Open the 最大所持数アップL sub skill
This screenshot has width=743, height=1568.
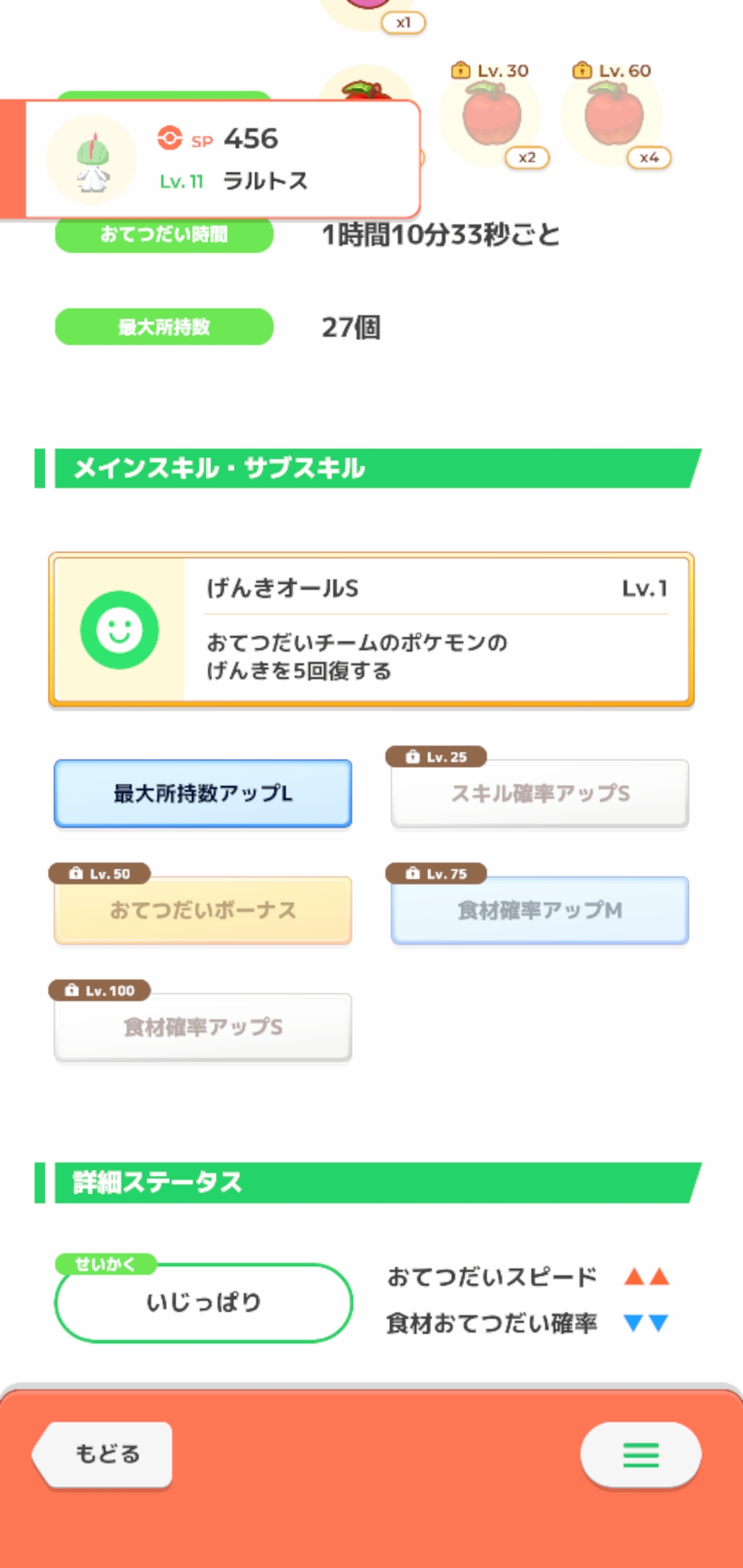(x=203, y=793)
